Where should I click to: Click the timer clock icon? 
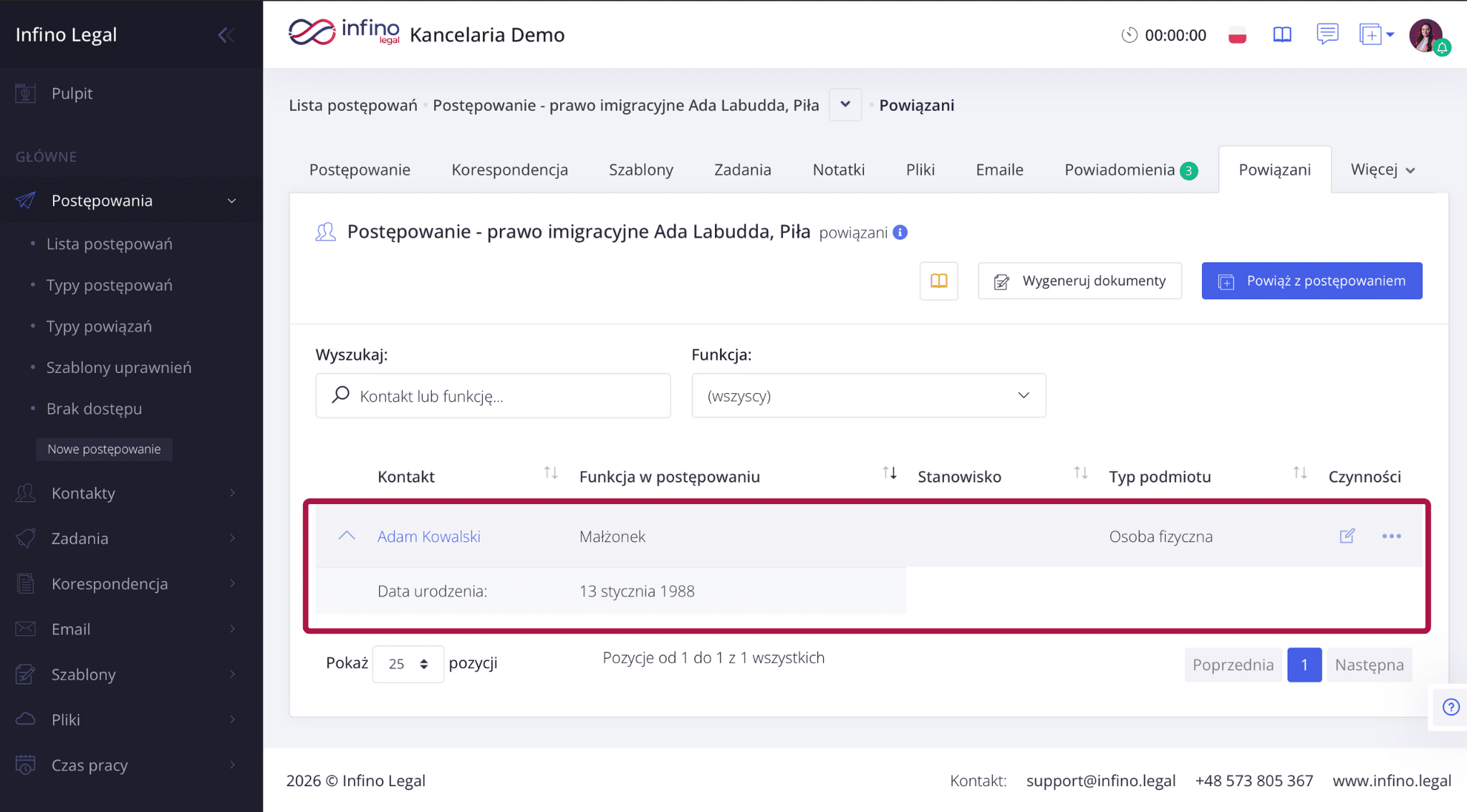1129,35
